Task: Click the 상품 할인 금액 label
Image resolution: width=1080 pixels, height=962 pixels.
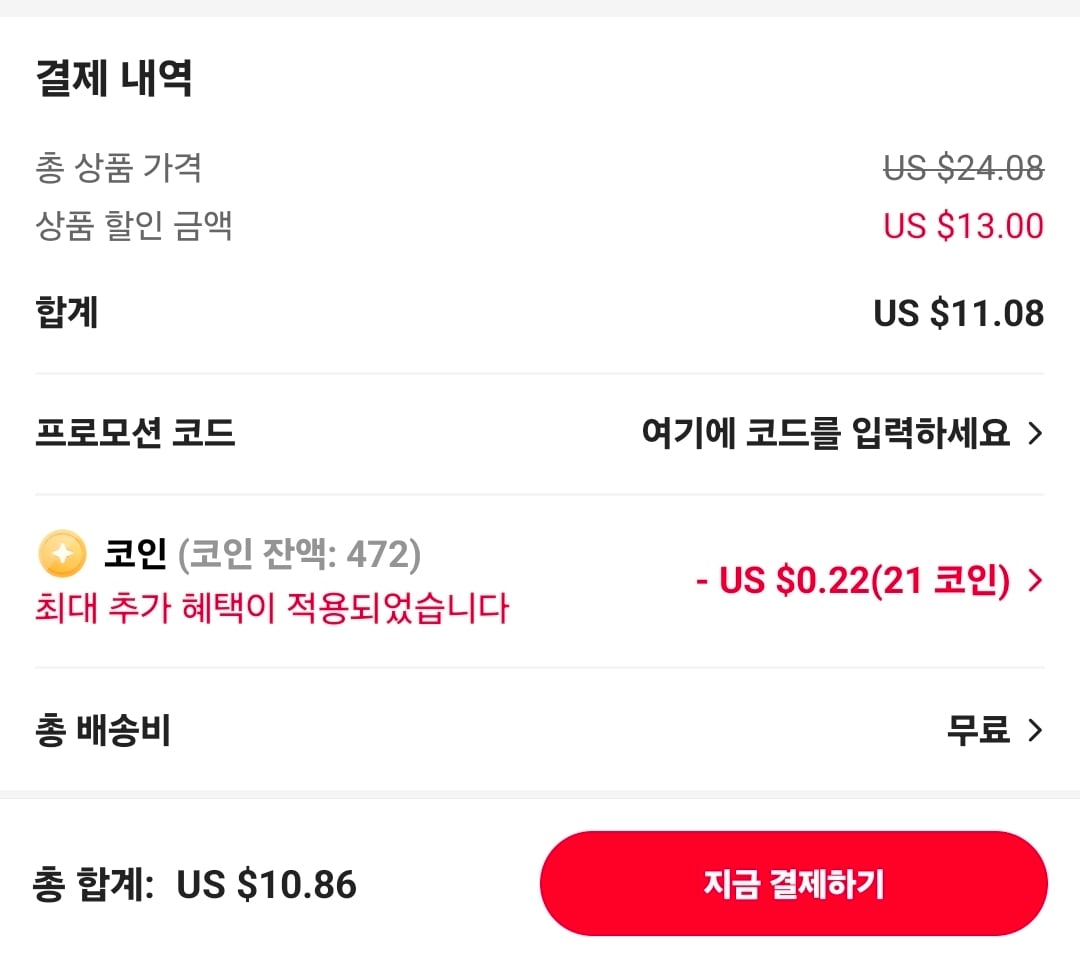Action: pyautogui.click(x=134, y=226)
